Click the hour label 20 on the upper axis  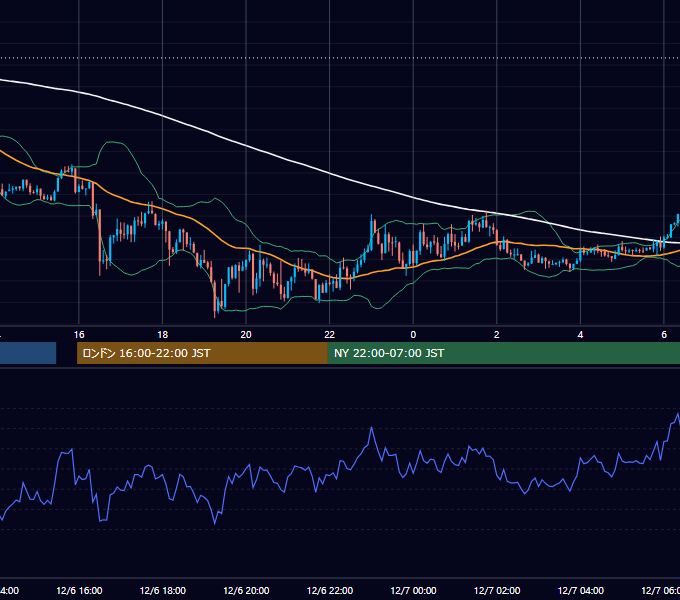tap(246, 335)
